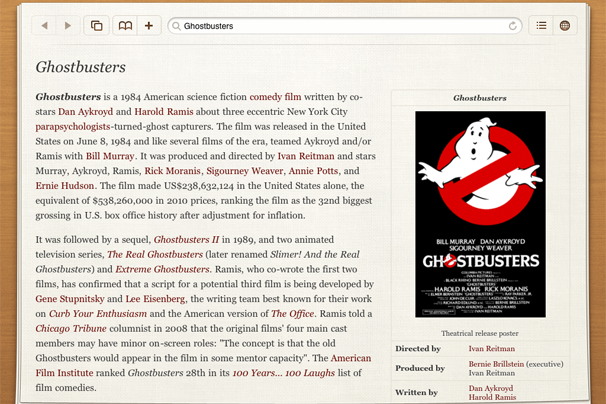The width and height of the screenshot is (606, 404).
Task: Click the plus add button
Action: 149,26
